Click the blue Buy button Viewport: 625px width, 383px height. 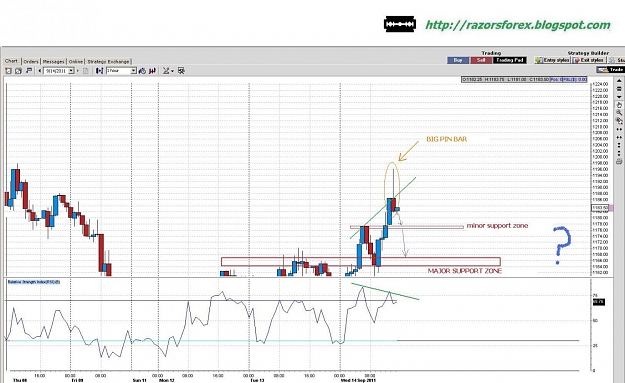[x=458, y=60]
